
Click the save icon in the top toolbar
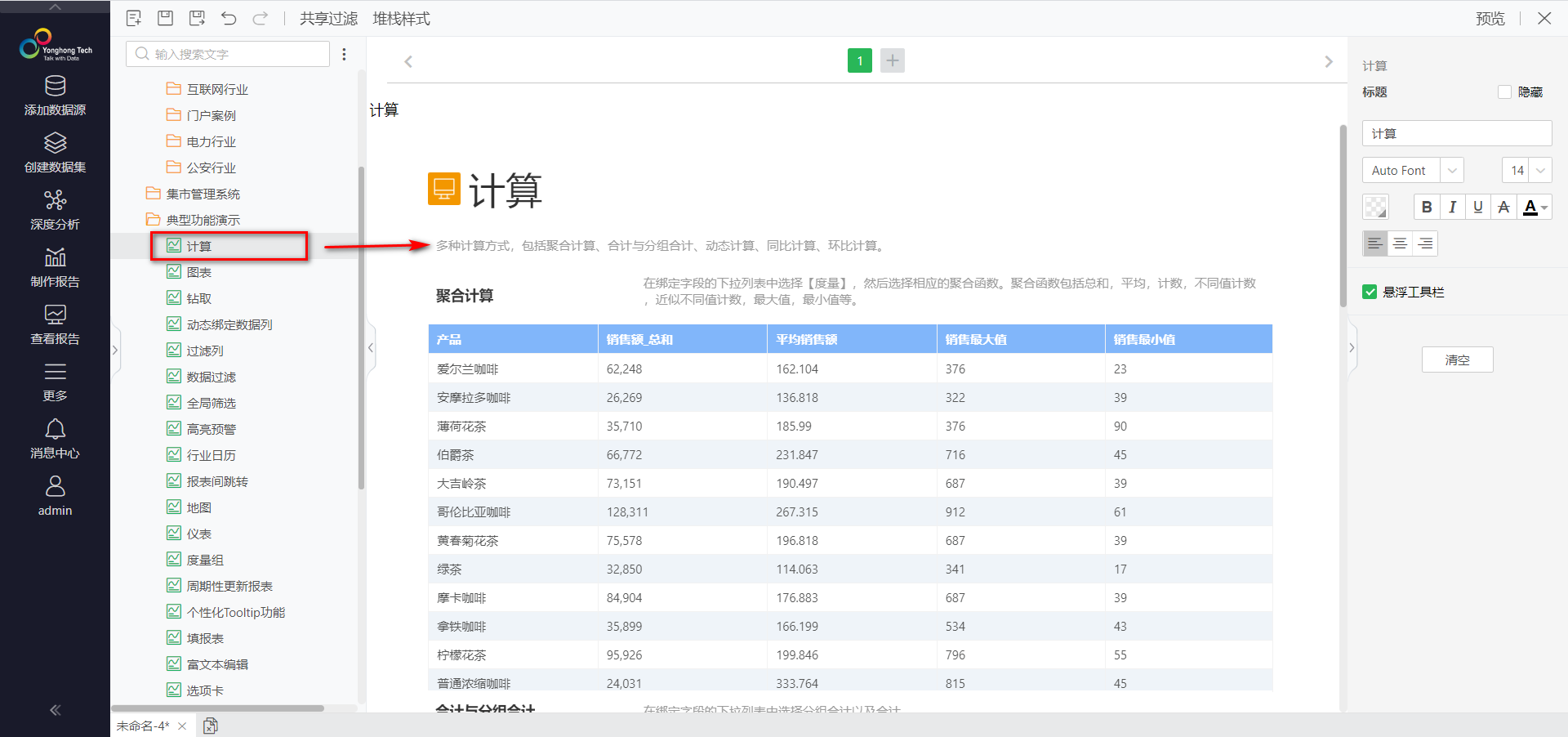click(x=165, y=18)
